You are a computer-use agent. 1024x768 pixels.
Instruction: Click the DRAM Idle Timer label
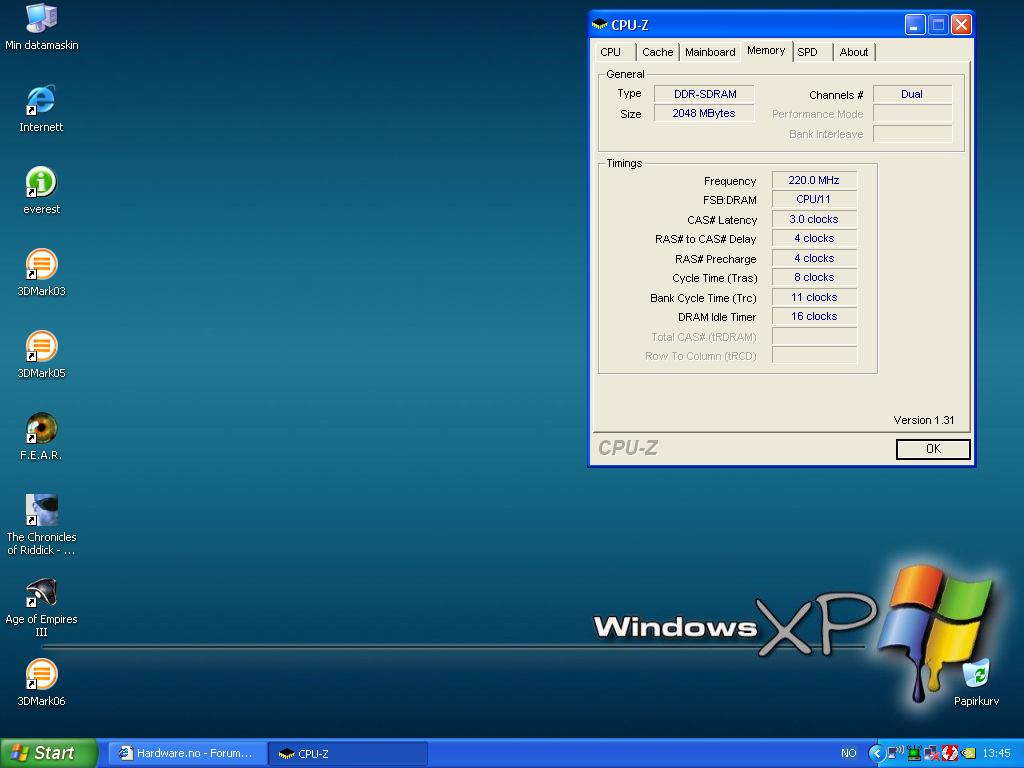(x=716, y=317)
